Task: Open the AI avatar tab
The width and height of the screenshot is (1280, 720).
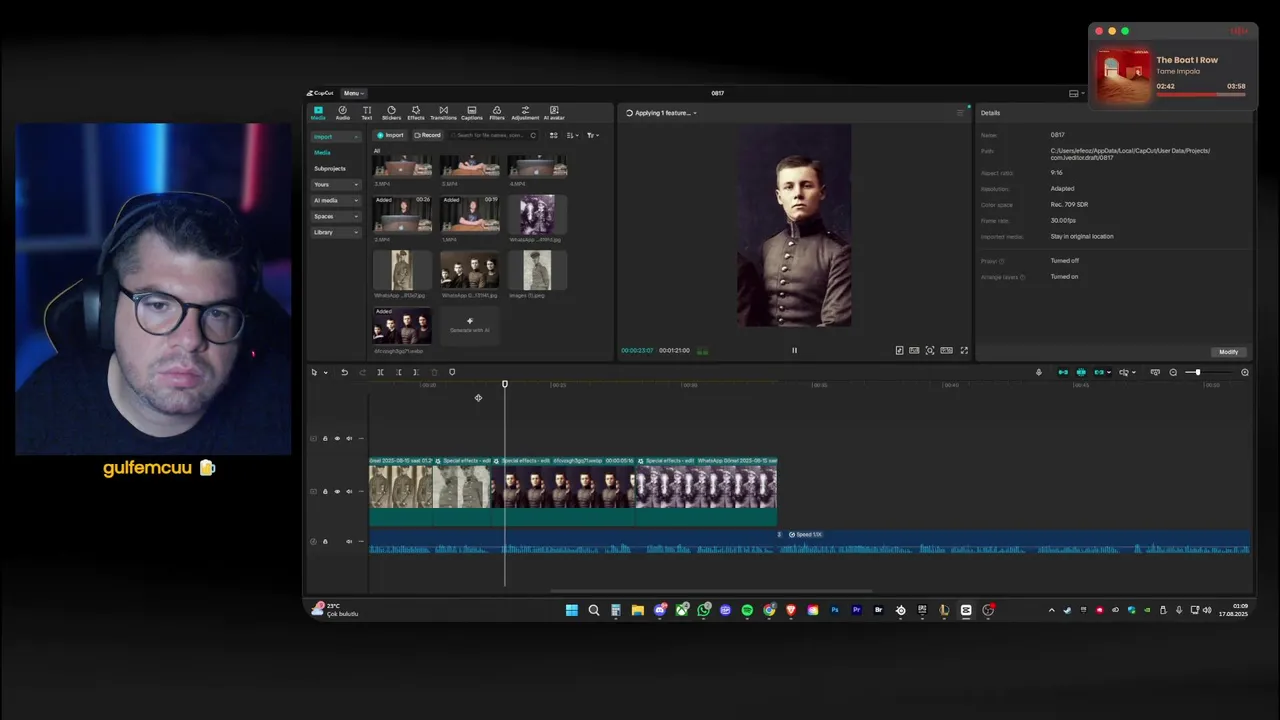Action: pyautogui.click(x=554, y=113)
